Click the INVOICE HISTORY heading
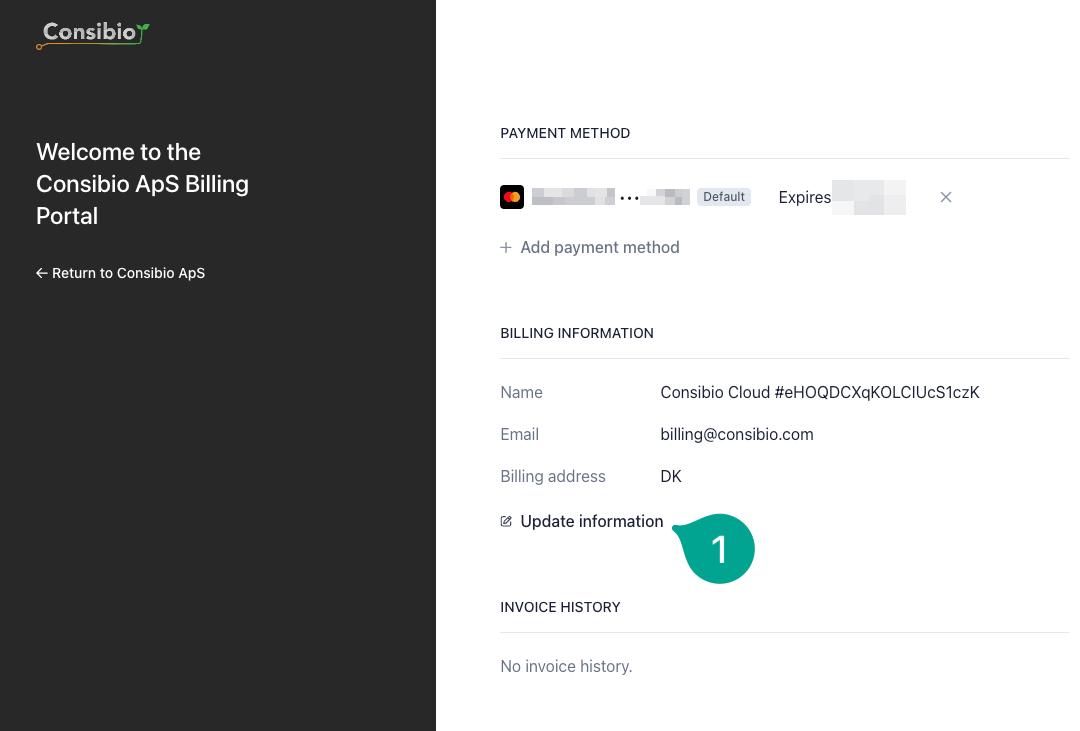This screenshot has height=731, width=1080. click(560, 607)
